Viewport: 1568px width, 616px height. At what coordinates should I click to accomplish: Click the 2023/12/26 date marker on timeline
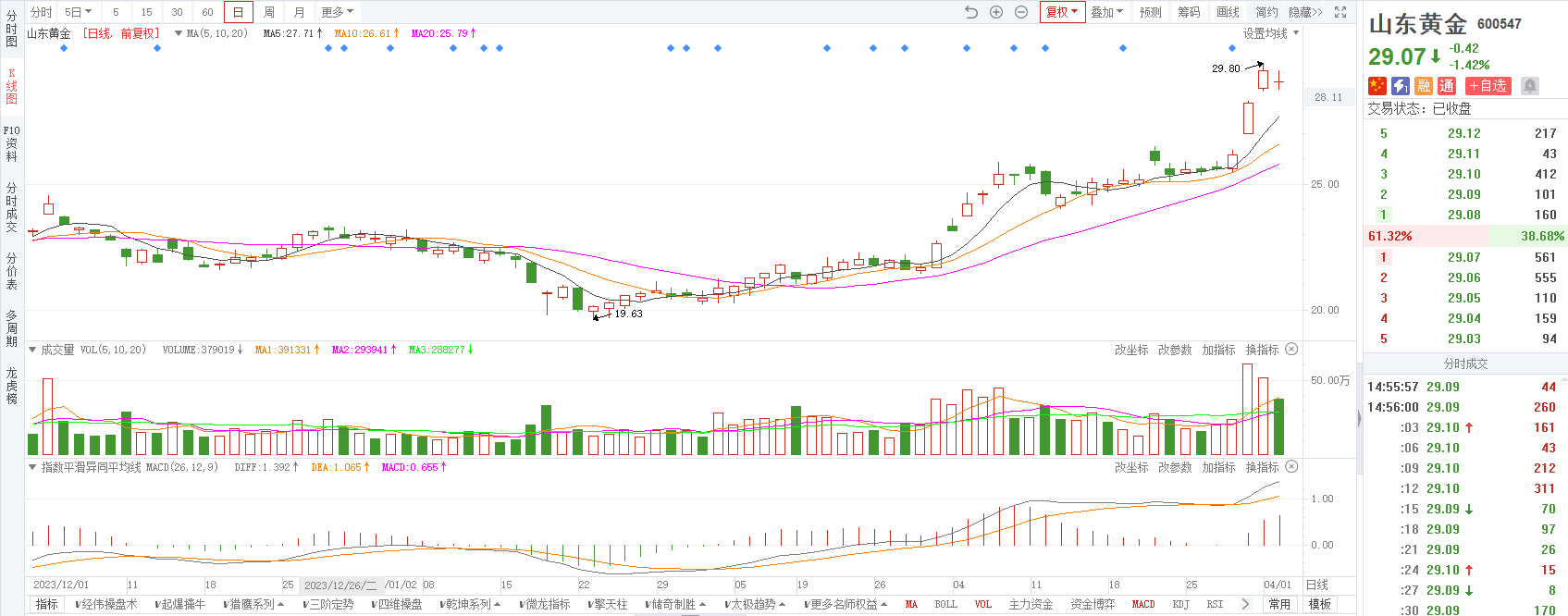340,585
